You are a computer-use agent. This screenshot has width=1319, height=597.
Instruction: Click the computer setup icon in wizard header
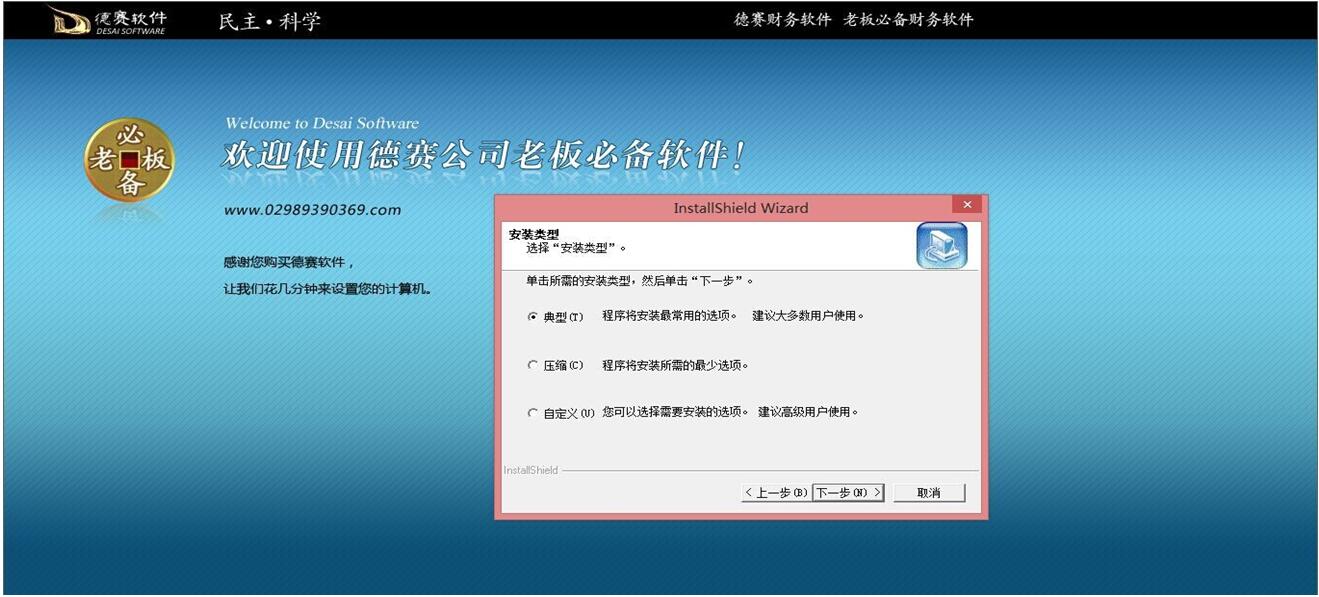click(942, 246)
